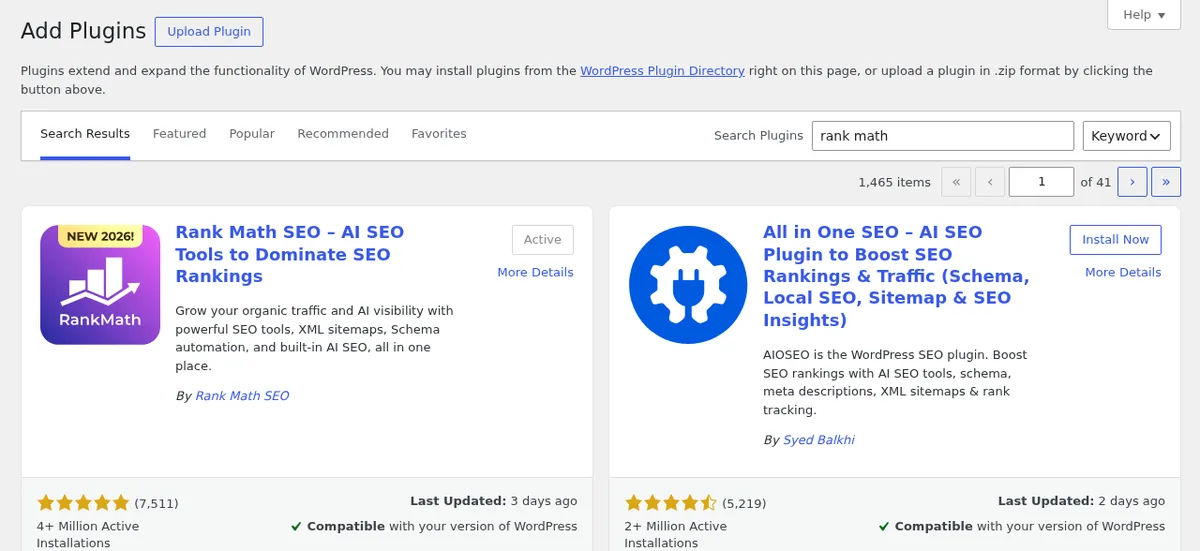Click the Rank Math plugin logo icon

click(x=100, y=285)
